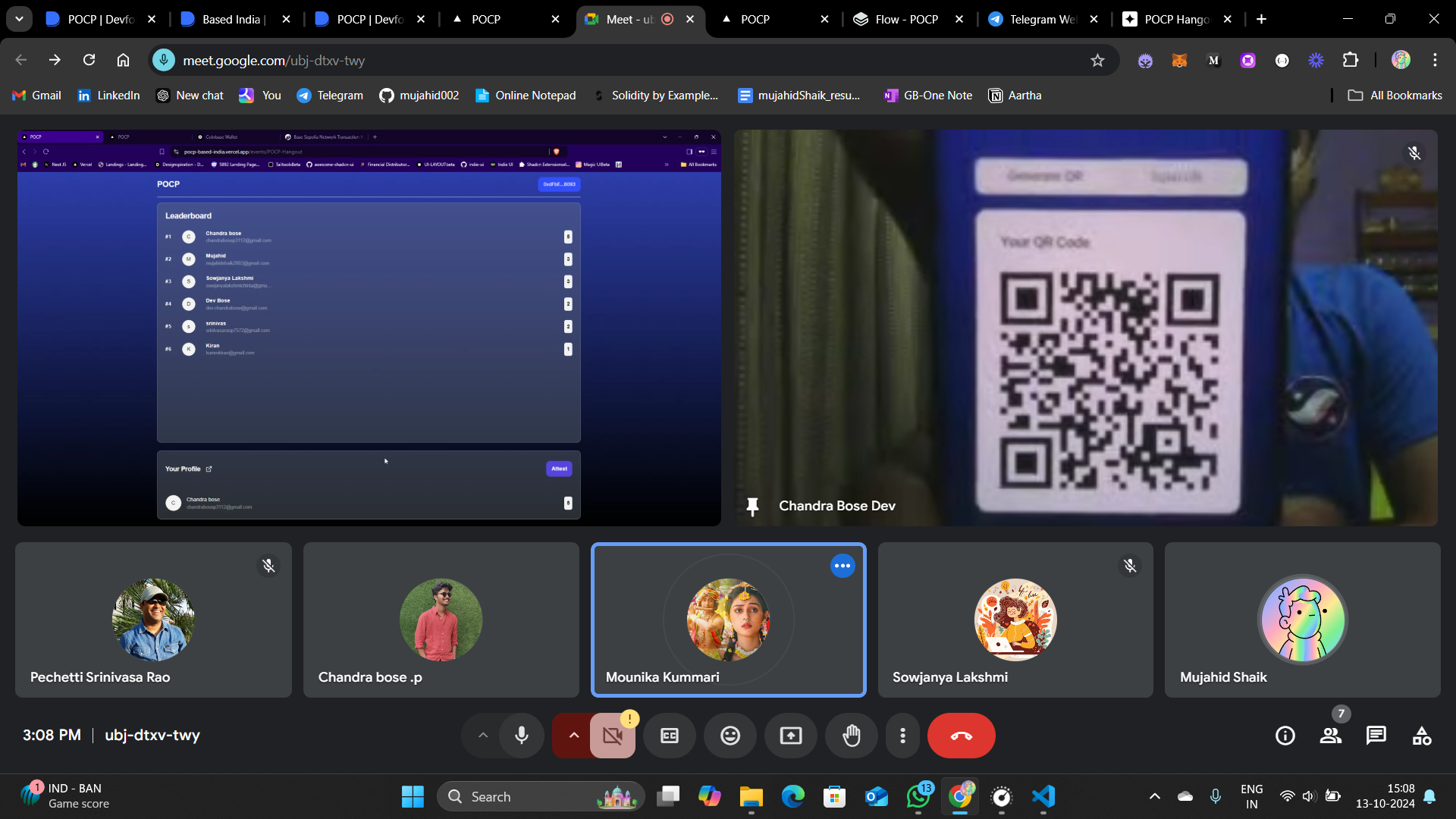Open Aartha Notion bookmark

point(1015,96)
